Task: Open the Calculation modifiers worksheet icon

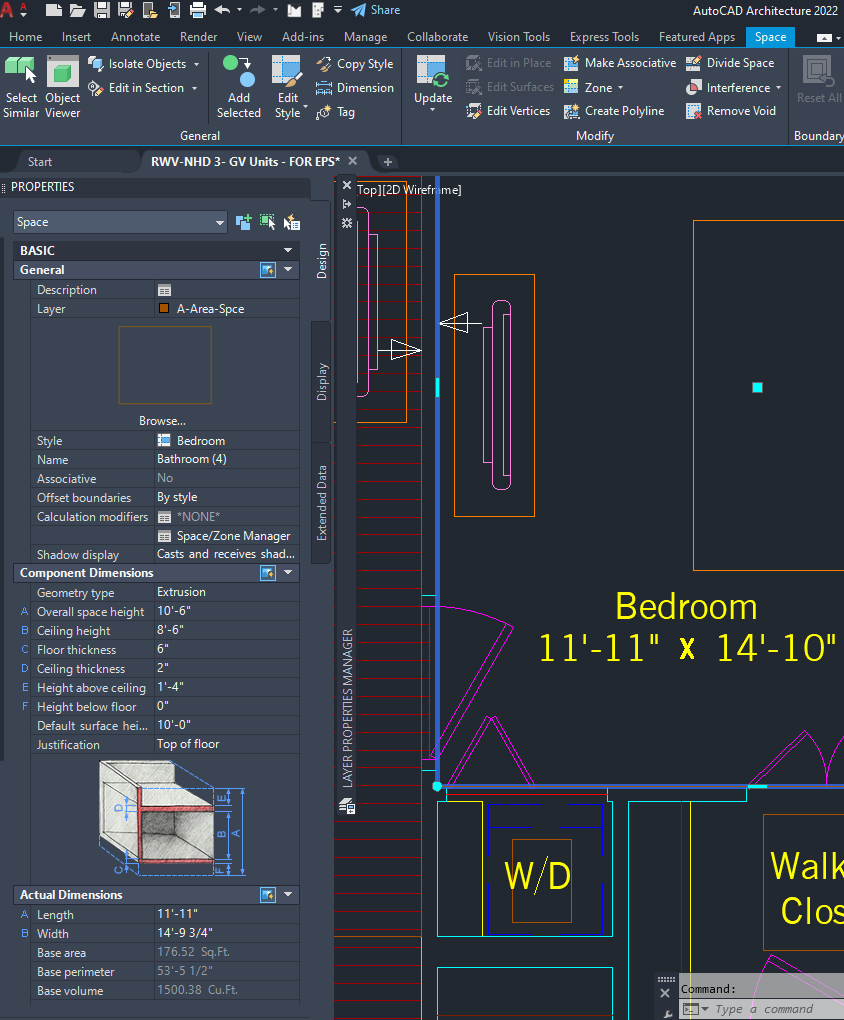Action: [x=165, y=517]
